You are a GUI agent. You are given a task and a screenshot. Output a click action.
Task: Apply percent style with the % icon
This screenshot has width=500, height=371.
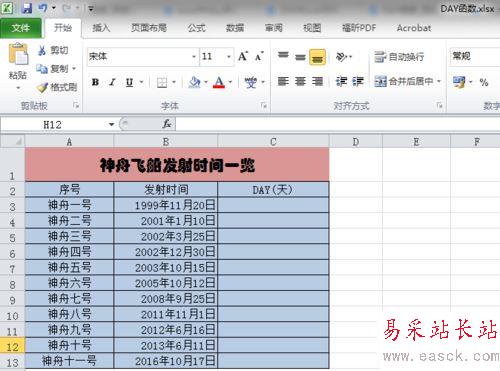coord(484,82)
